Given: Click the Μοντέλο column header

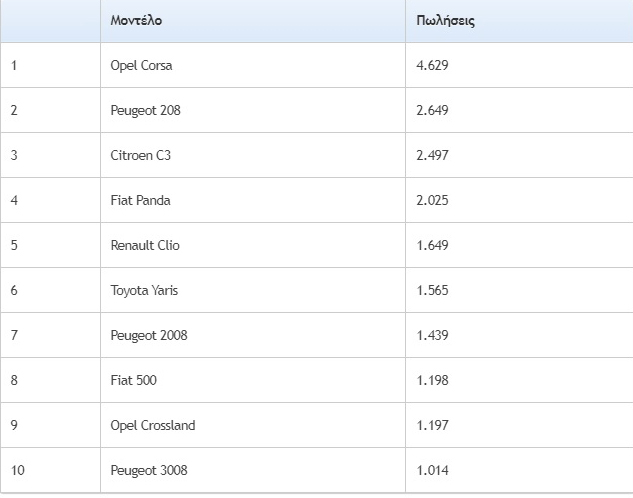Looking at the screenshot, I should point(137,21).
